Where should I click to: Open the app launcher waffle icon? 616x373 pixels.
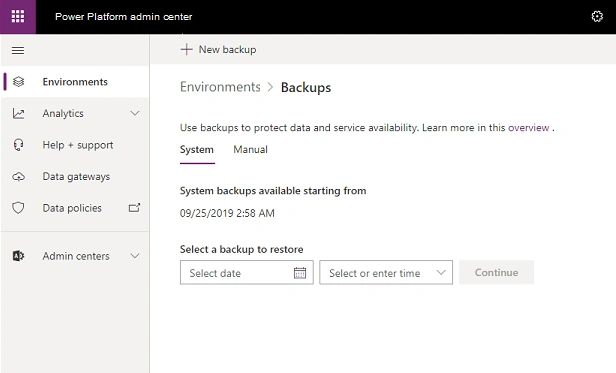click(x=18, y=17)
